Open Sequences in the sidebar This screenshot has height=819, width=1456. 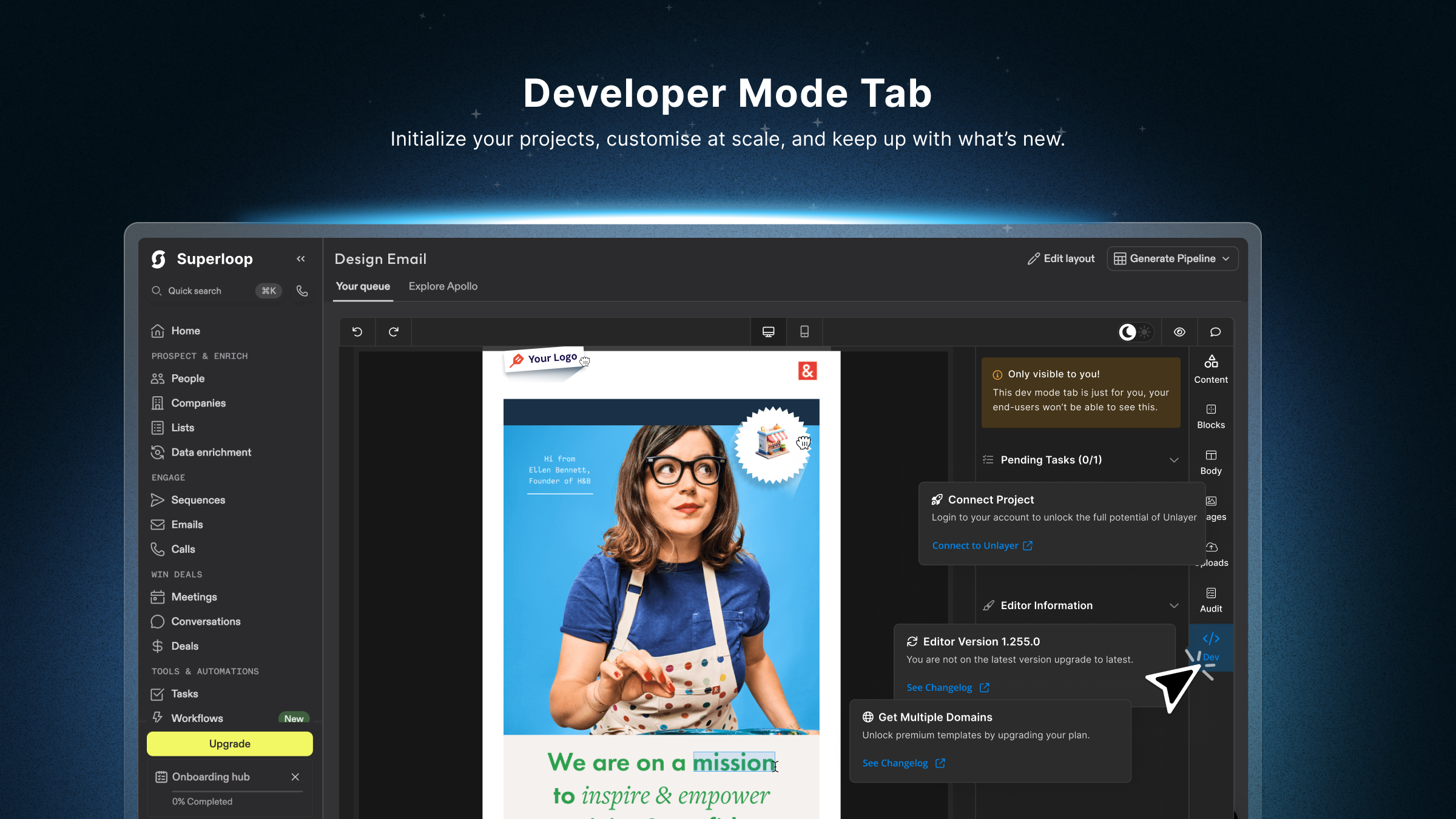pyautogui.click(x=198, y=500)
